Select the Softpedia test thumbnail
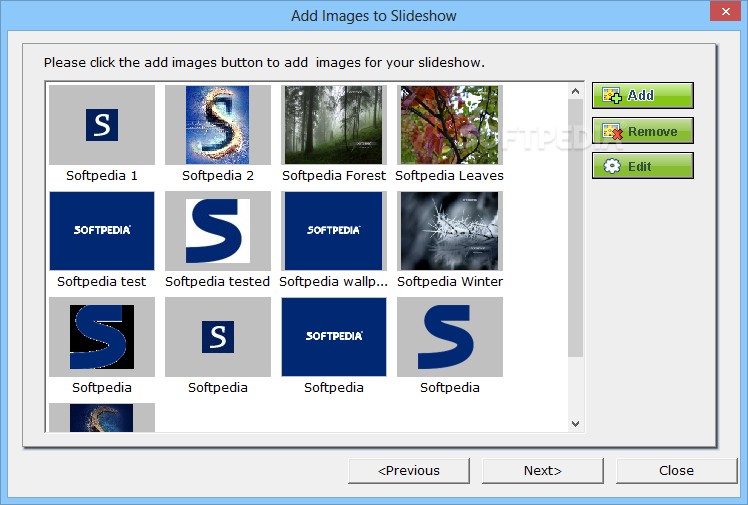Image resolution: width=748 pixels, height=505 pixels. (102, 231)
